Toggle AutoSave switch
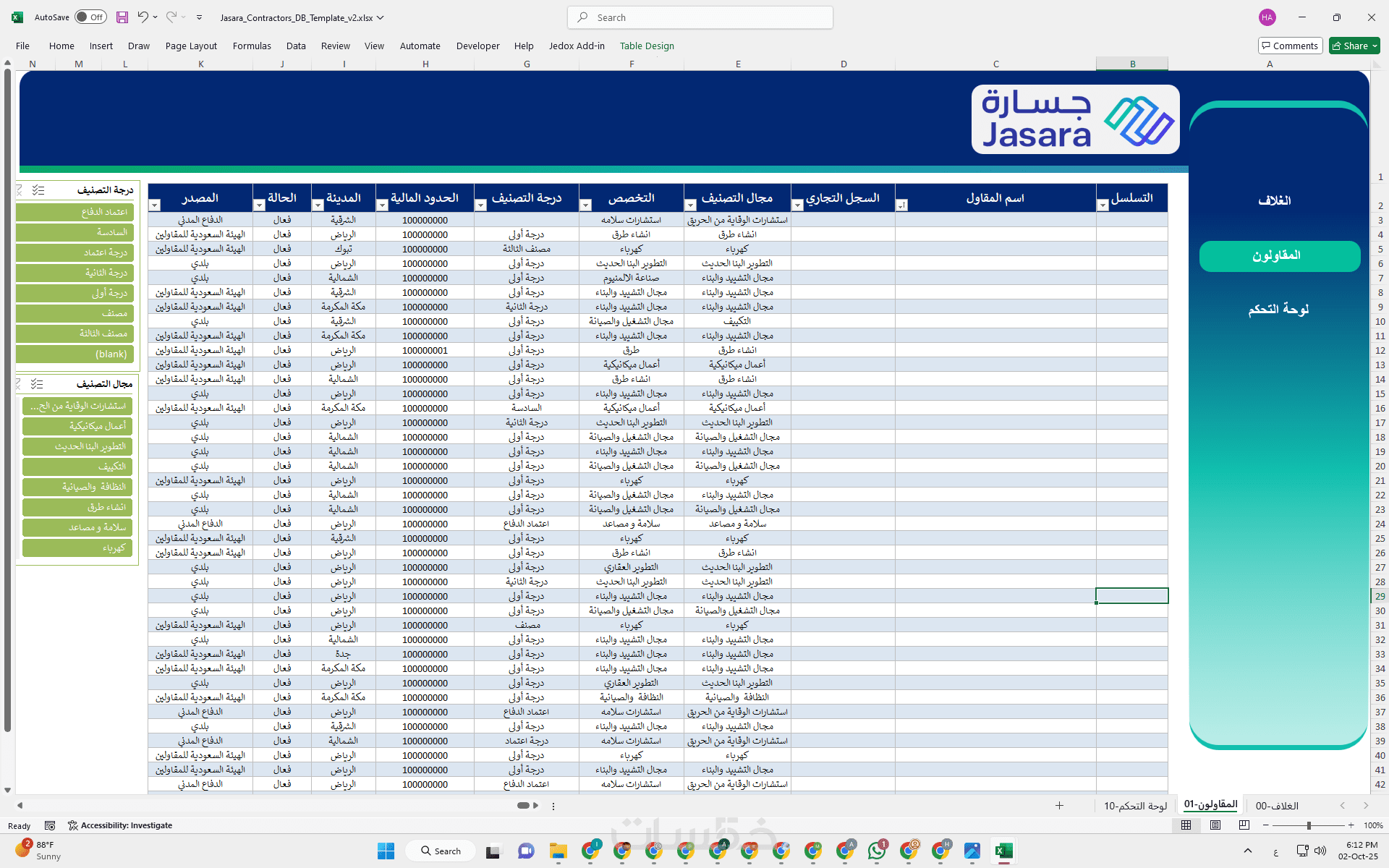Image resolution: width=1389 pixels, height=868 pixels. pyautogui.click(x=90, y=17)
